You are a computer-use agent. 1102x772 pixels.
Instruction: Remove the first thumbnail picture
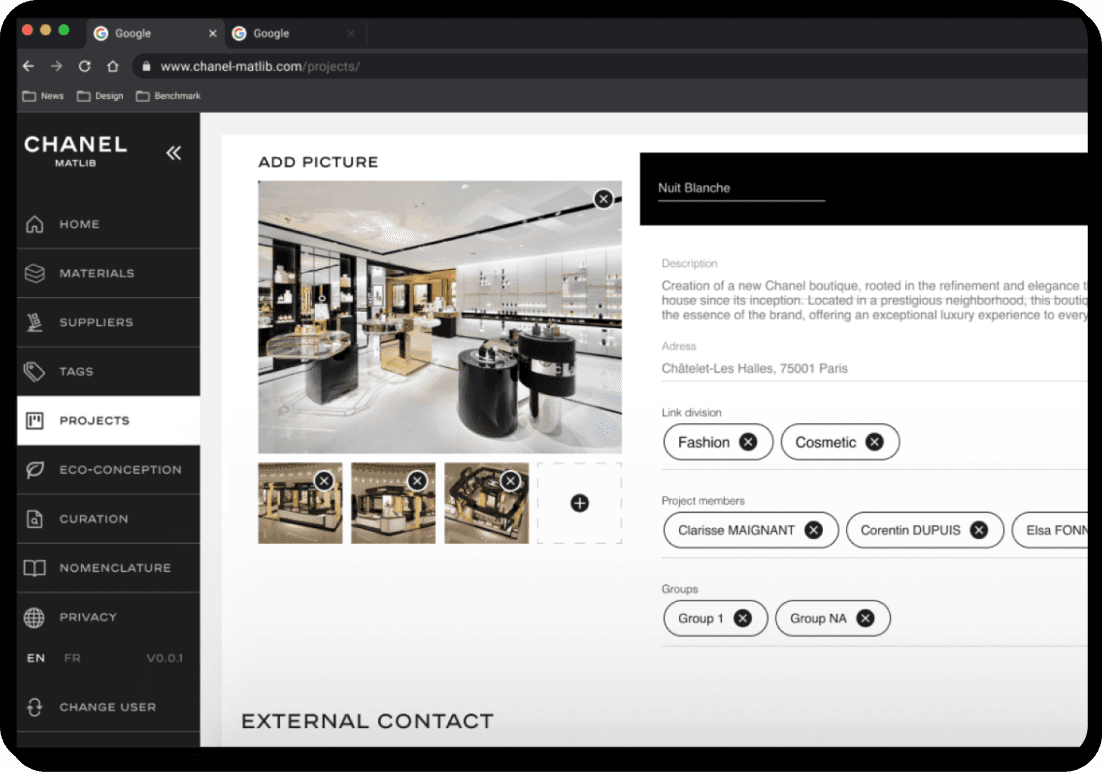[324, 481]
